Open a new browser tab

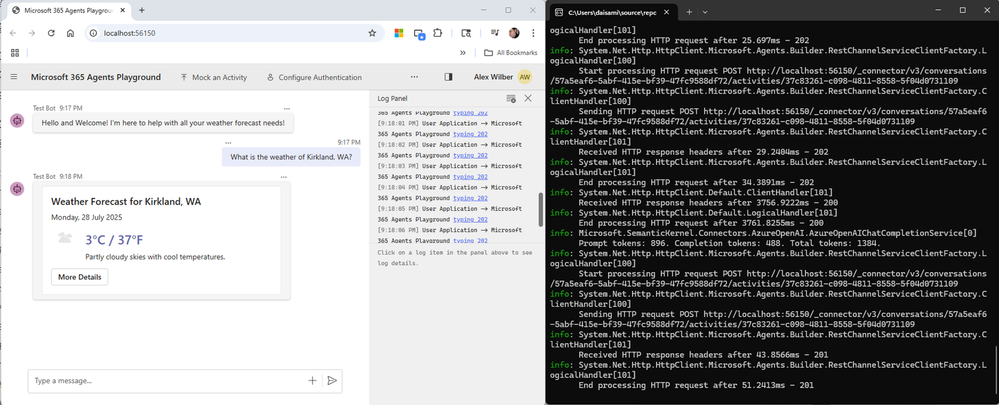click(x=141, y=11)
